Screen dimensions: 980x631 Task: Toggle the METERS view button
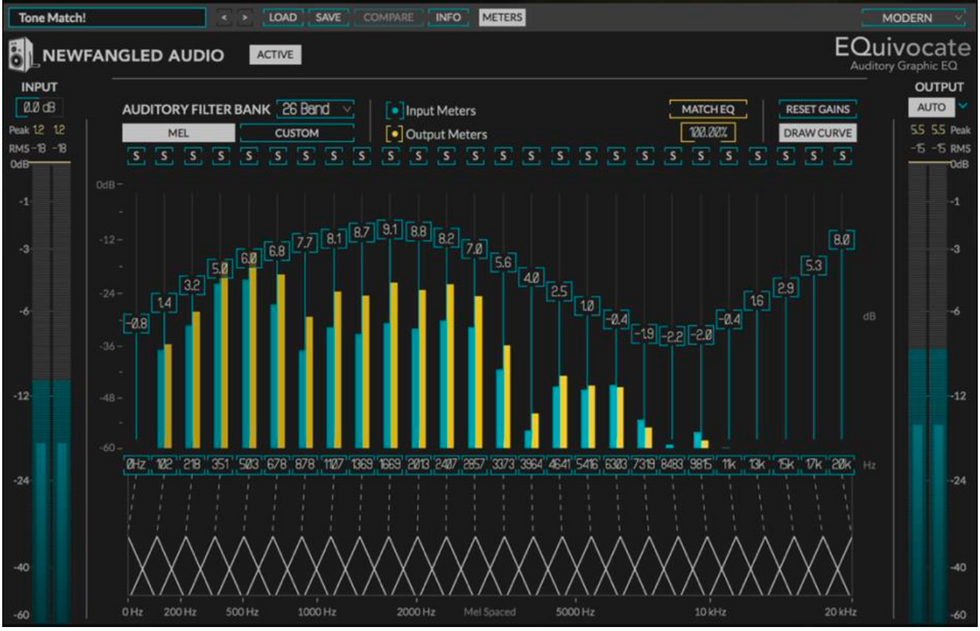pos(502,17)
